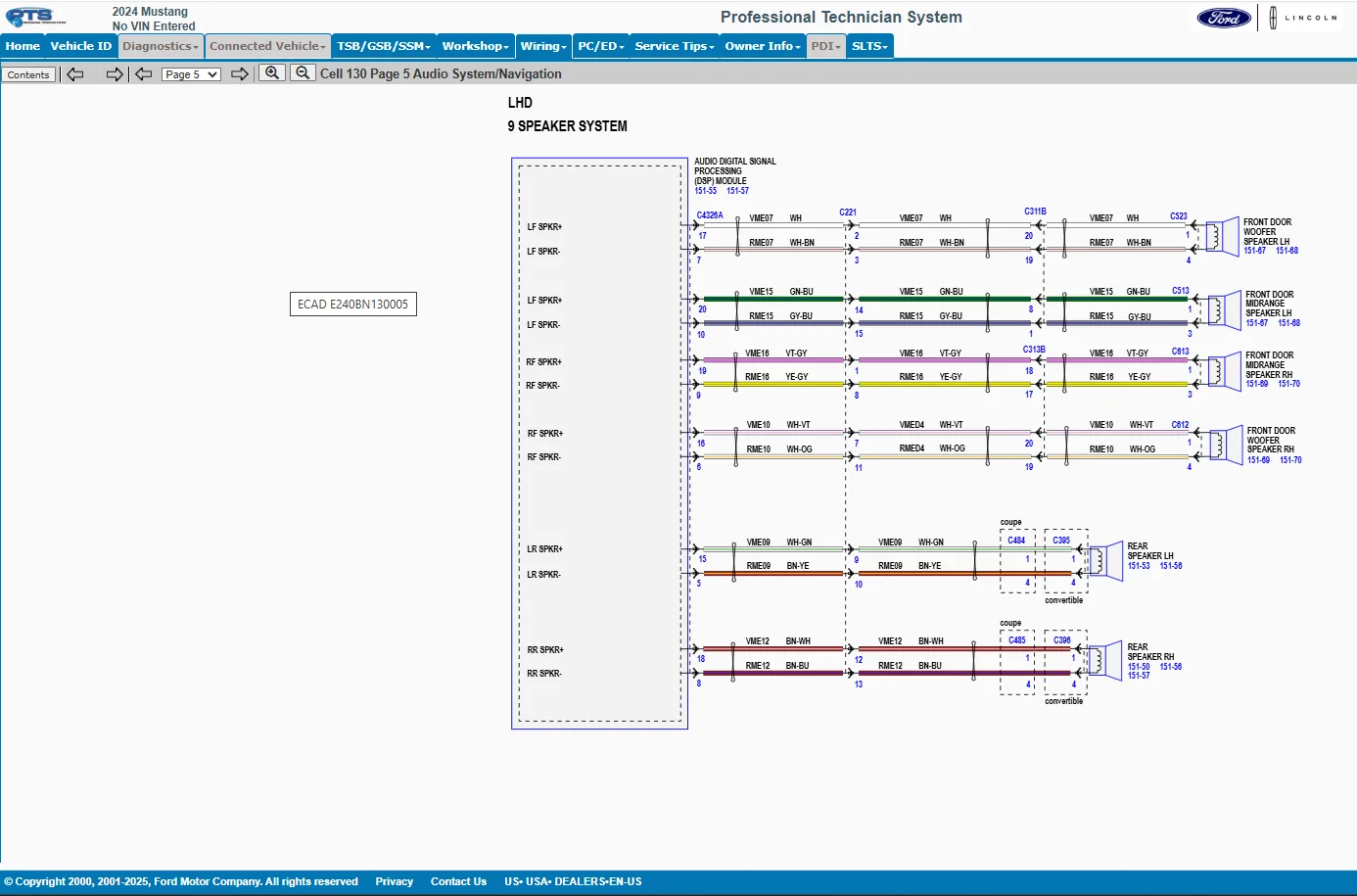The height and width of the screenshot is (896, 1357).
Task: Open connector C313B reference
Action: pos(1035,350)
